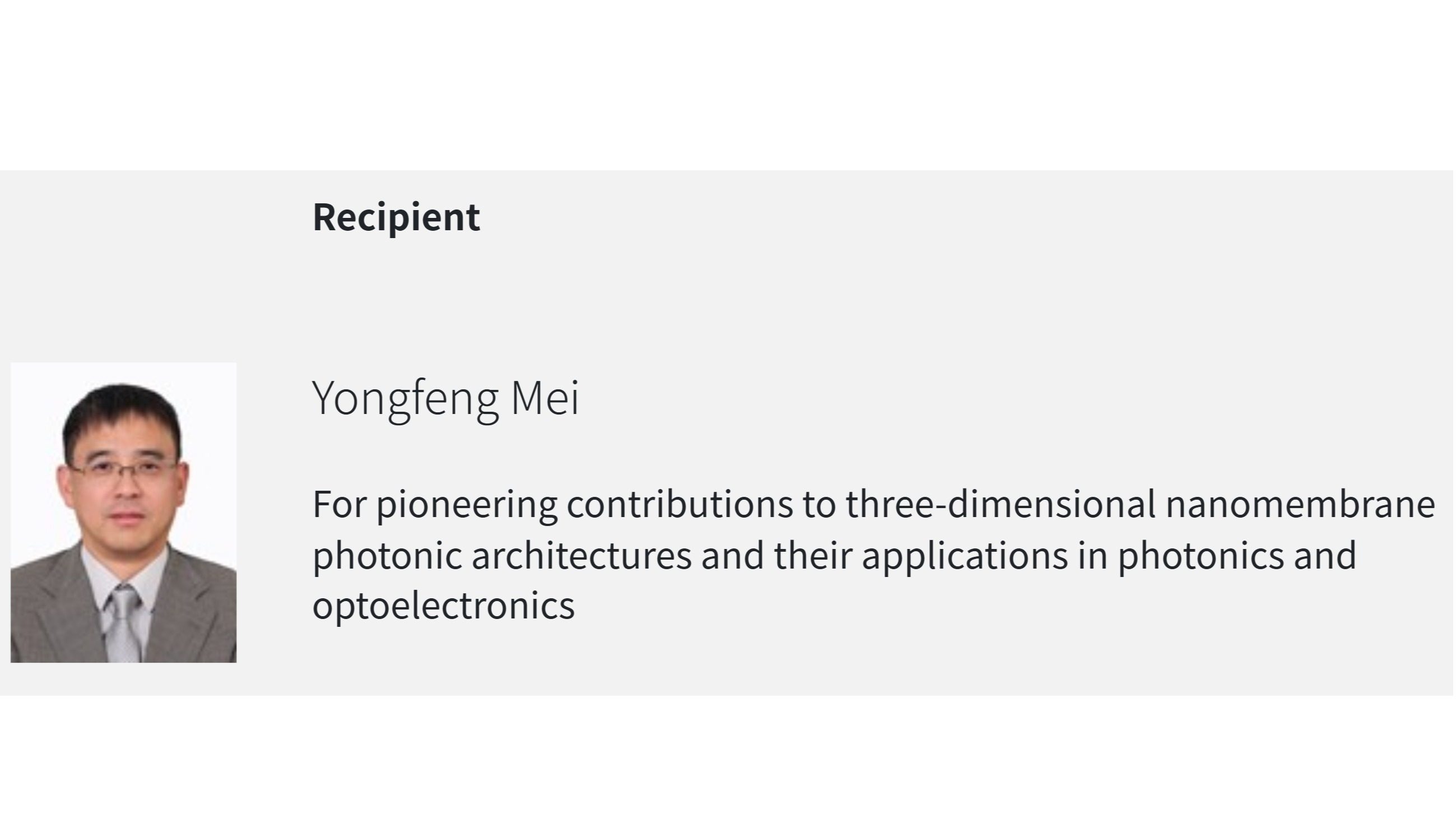Click the word architectures in the citation
The image size is (1456, 819).
point(582,556)
